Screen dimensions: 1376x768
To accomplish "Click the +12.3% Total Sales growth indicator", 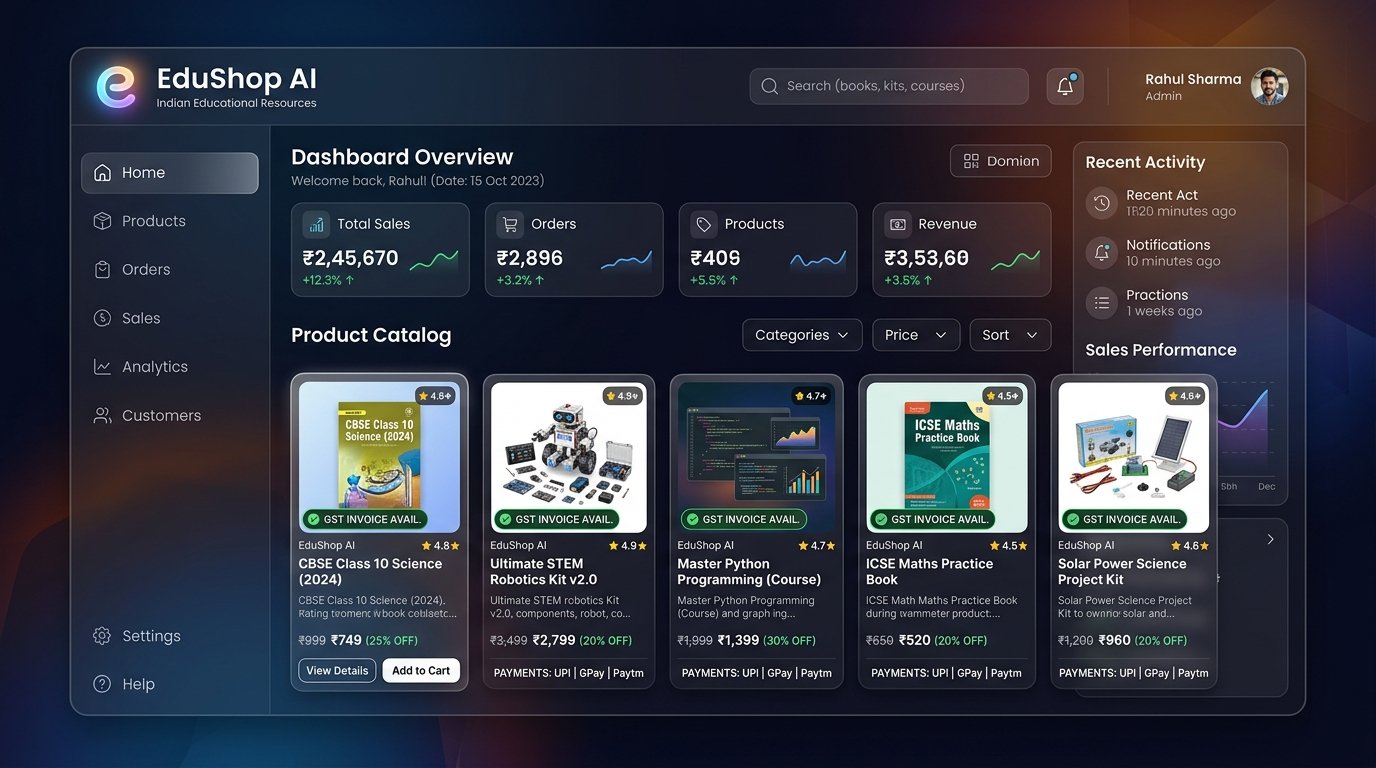I will [328, 281].
